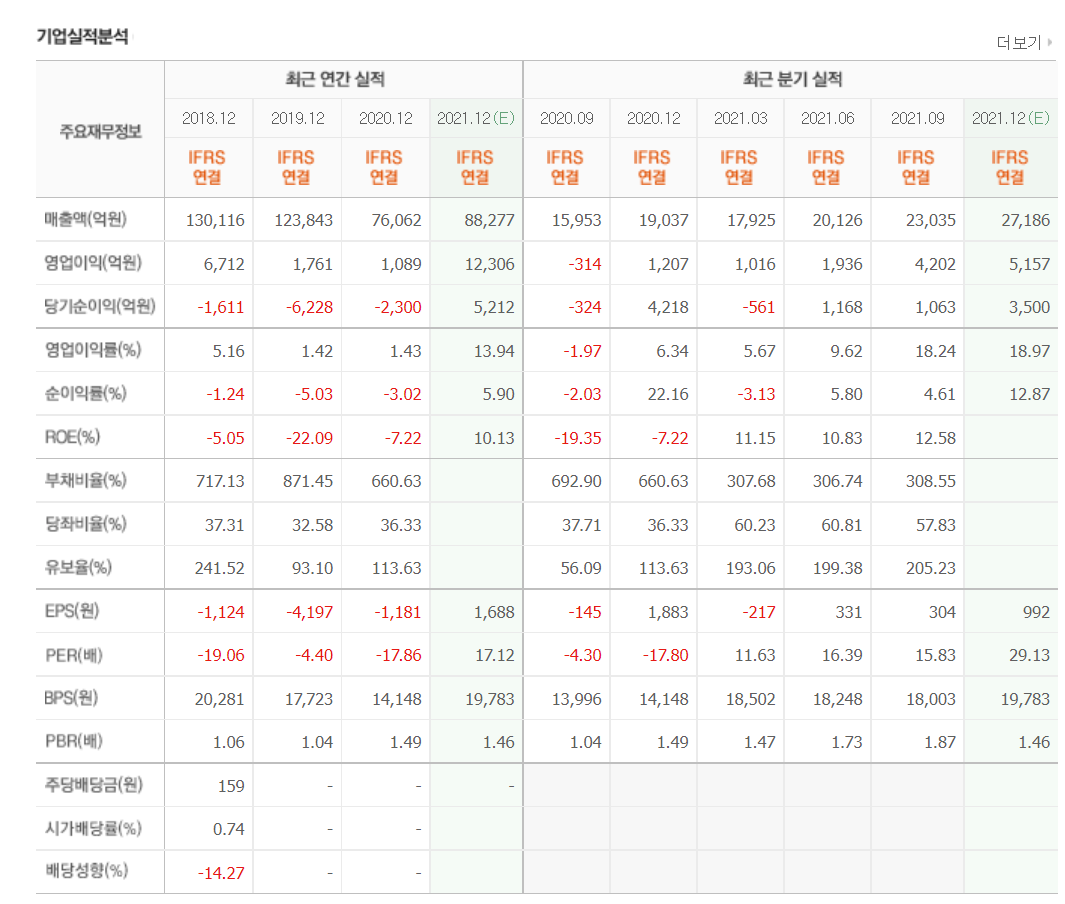This screenshot has width=1065, height=904.
Task: Select the 순이익률(%) row label
Action: (86, 393)
